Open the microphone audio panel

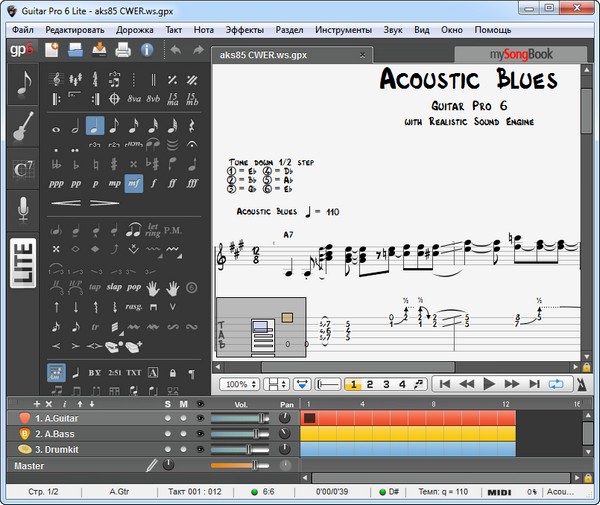click(x=24, y=209)
